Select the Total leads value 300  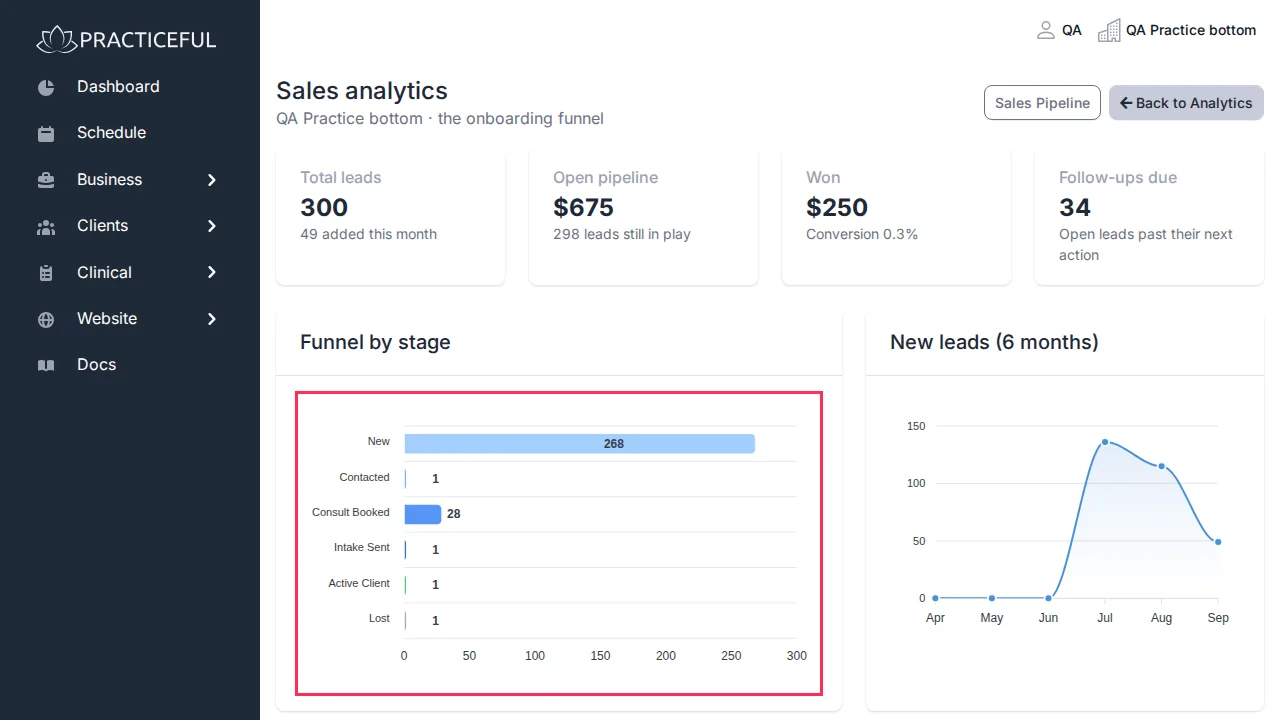click(324, 207)
